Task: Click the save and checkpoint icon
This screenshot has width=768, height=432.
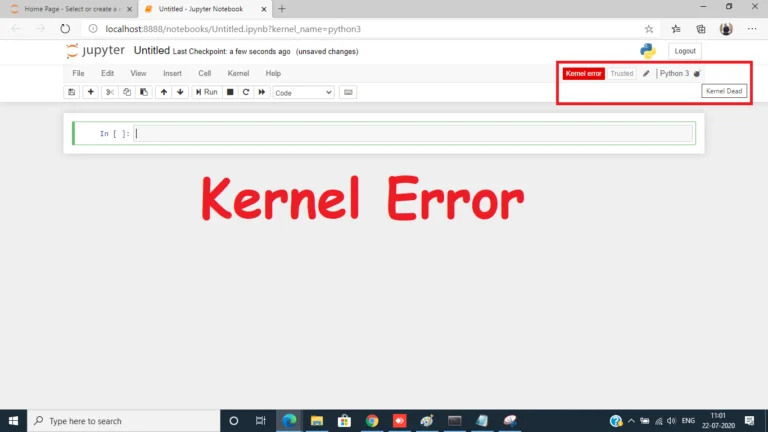Action: coord(71,92)
